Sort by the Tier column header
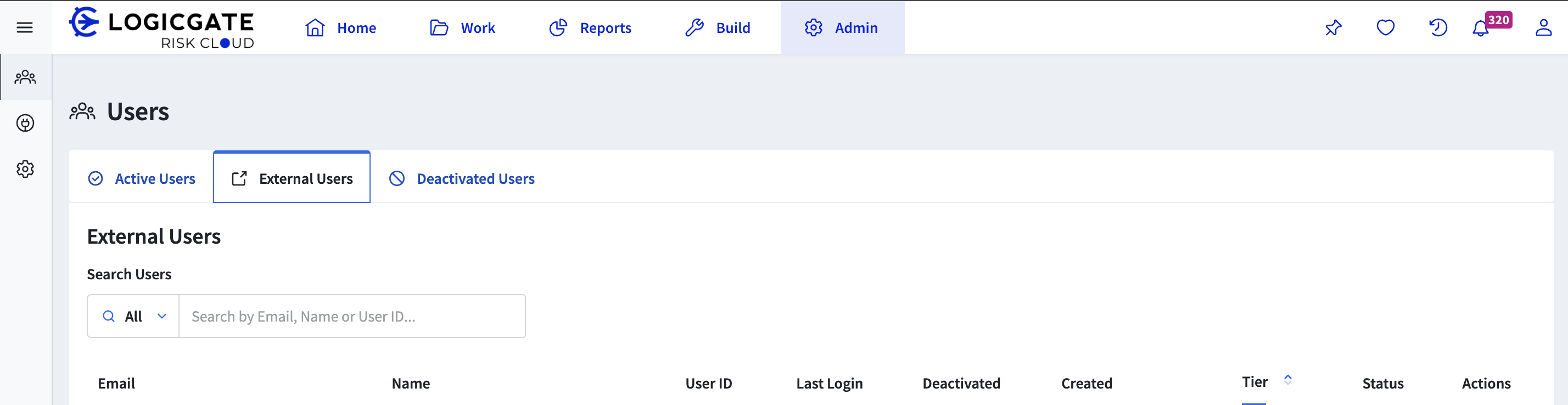Image resolution: width=1568 pixels, height=405 pixels. click(x=1255, y=382)
